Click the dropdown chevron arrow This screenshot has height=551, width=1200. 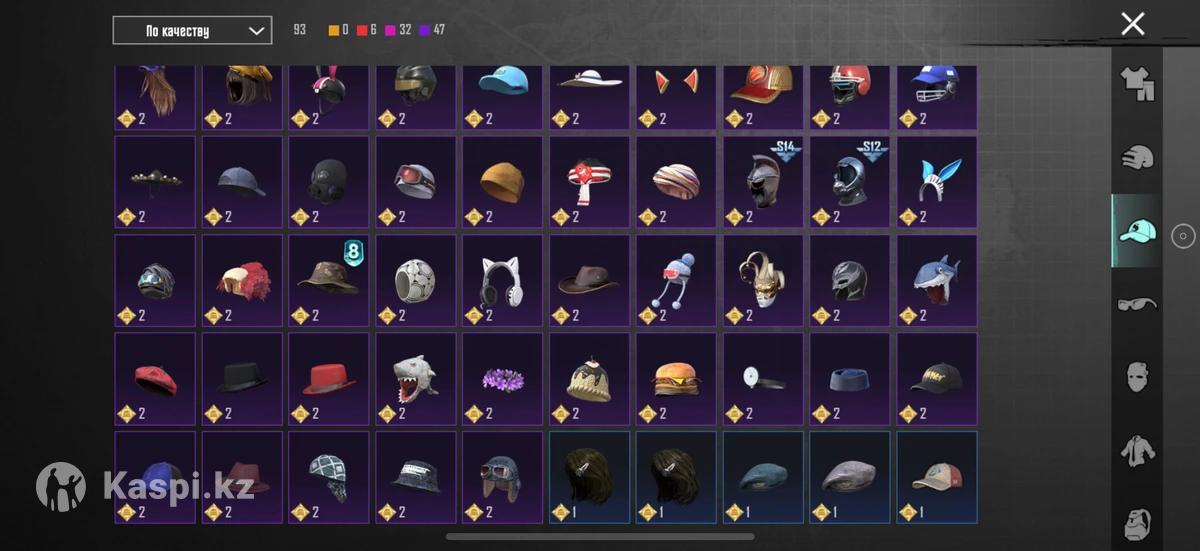(x=257, y=31)
